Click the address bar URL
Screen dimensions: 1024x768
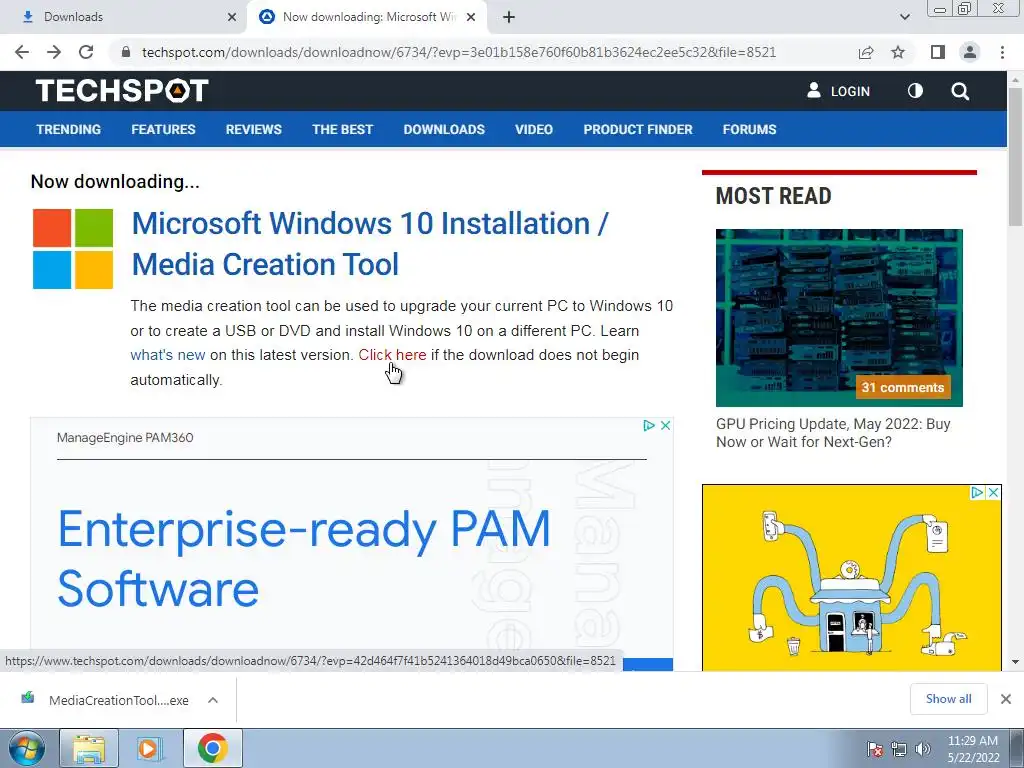point(458,52)
